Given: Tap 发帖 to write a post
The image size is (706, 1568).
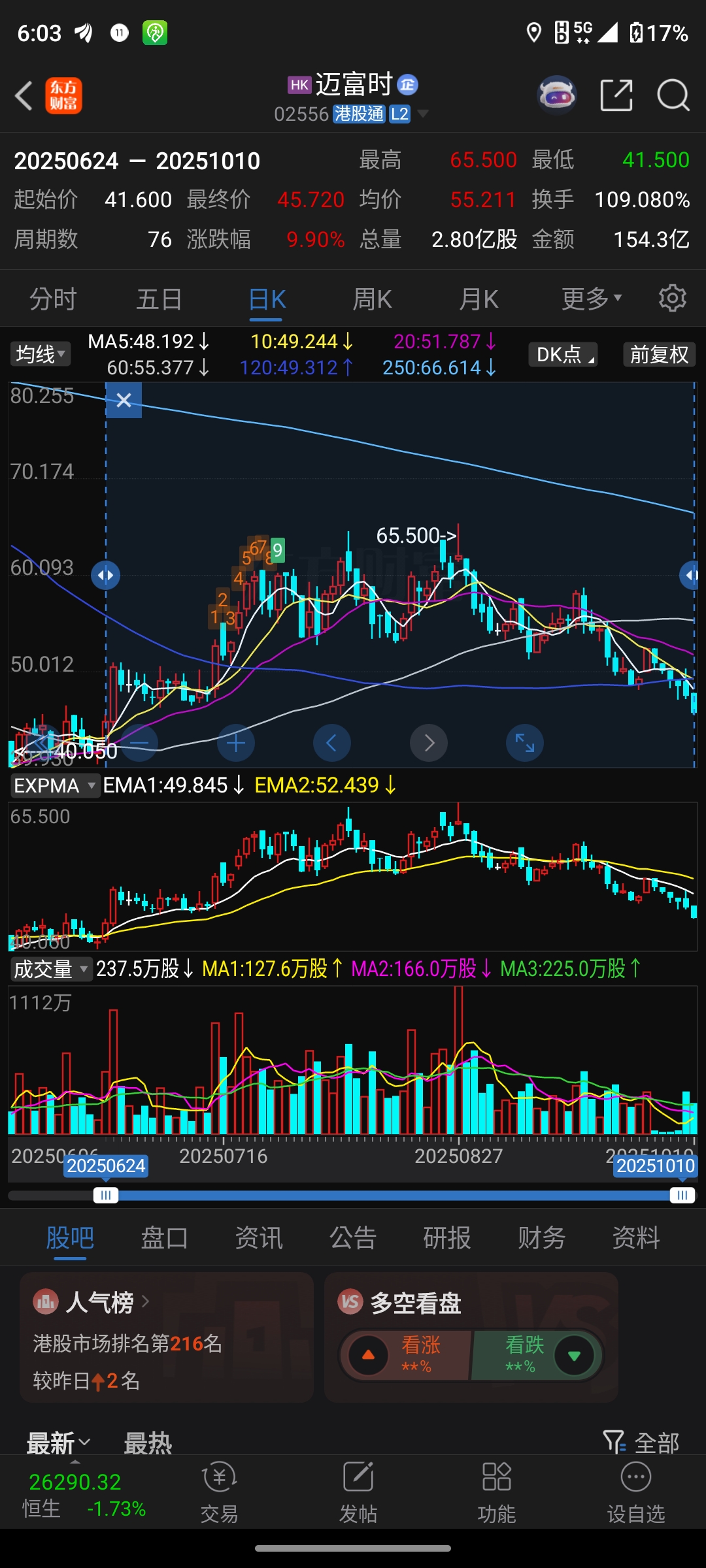Looking at the screenshot, I should (358, 1492).
